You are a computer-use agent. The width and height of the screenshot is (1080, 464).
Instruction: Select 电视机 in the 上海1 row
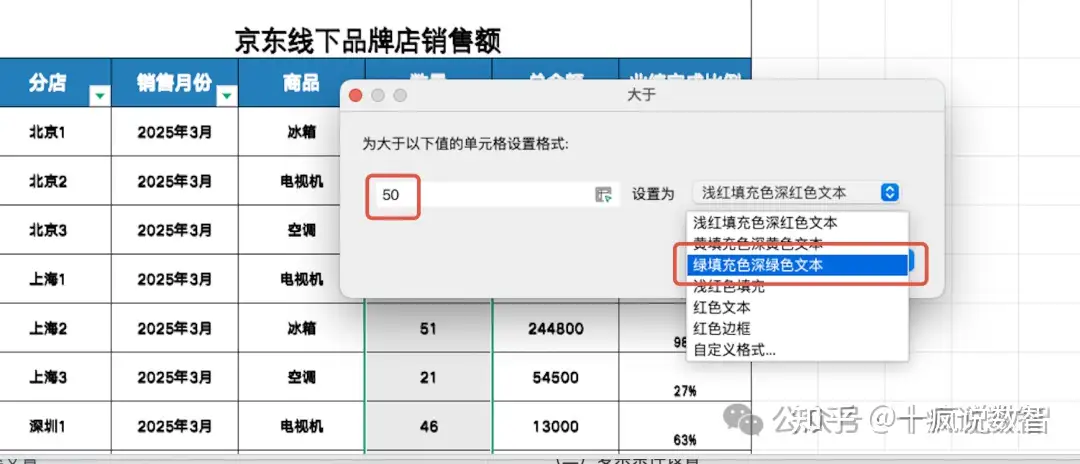click(302, 280)
